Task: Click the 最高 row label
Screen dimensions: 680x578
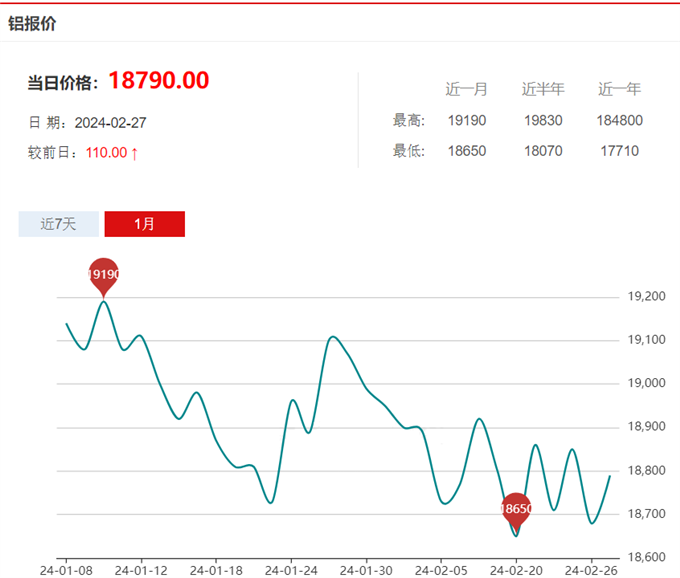Action: [409, 121]
